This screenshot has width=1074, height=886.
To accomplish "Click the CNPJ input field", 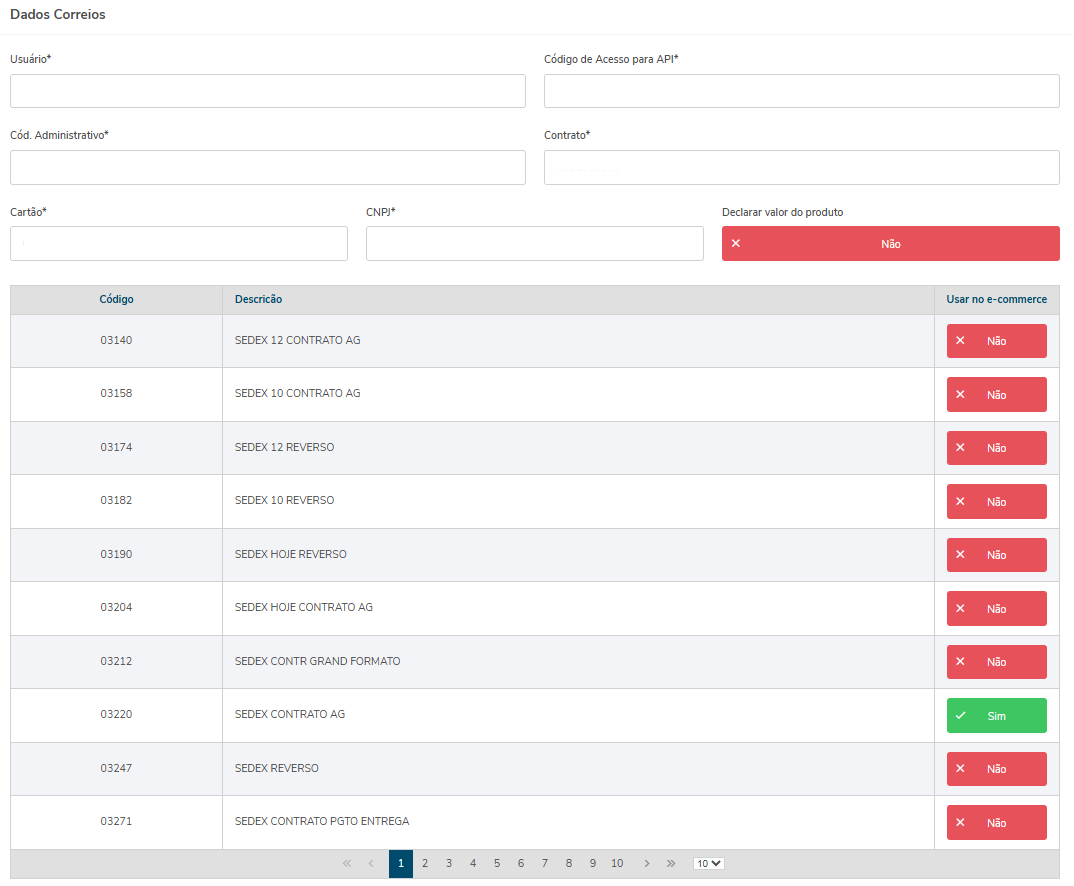I will click(x=534, y=244).
